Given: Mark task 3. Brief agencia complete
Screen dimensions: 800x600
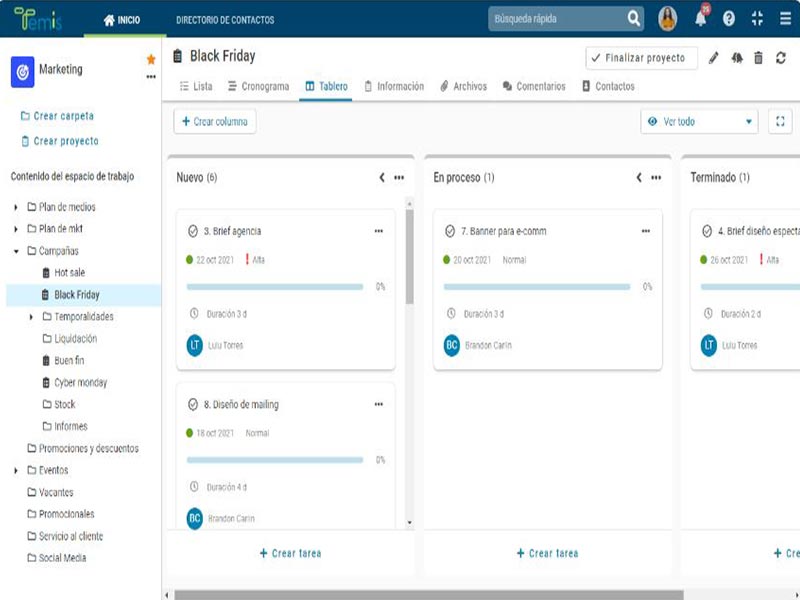Looking at the screenshot, I should [x=193, y=231].
